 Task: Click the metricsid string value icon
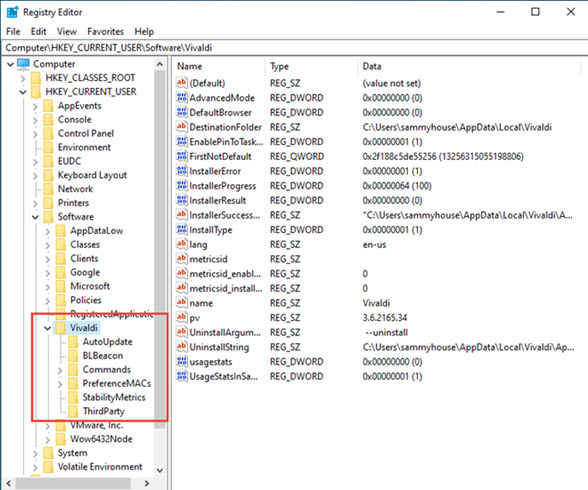(x=182, y=259)
